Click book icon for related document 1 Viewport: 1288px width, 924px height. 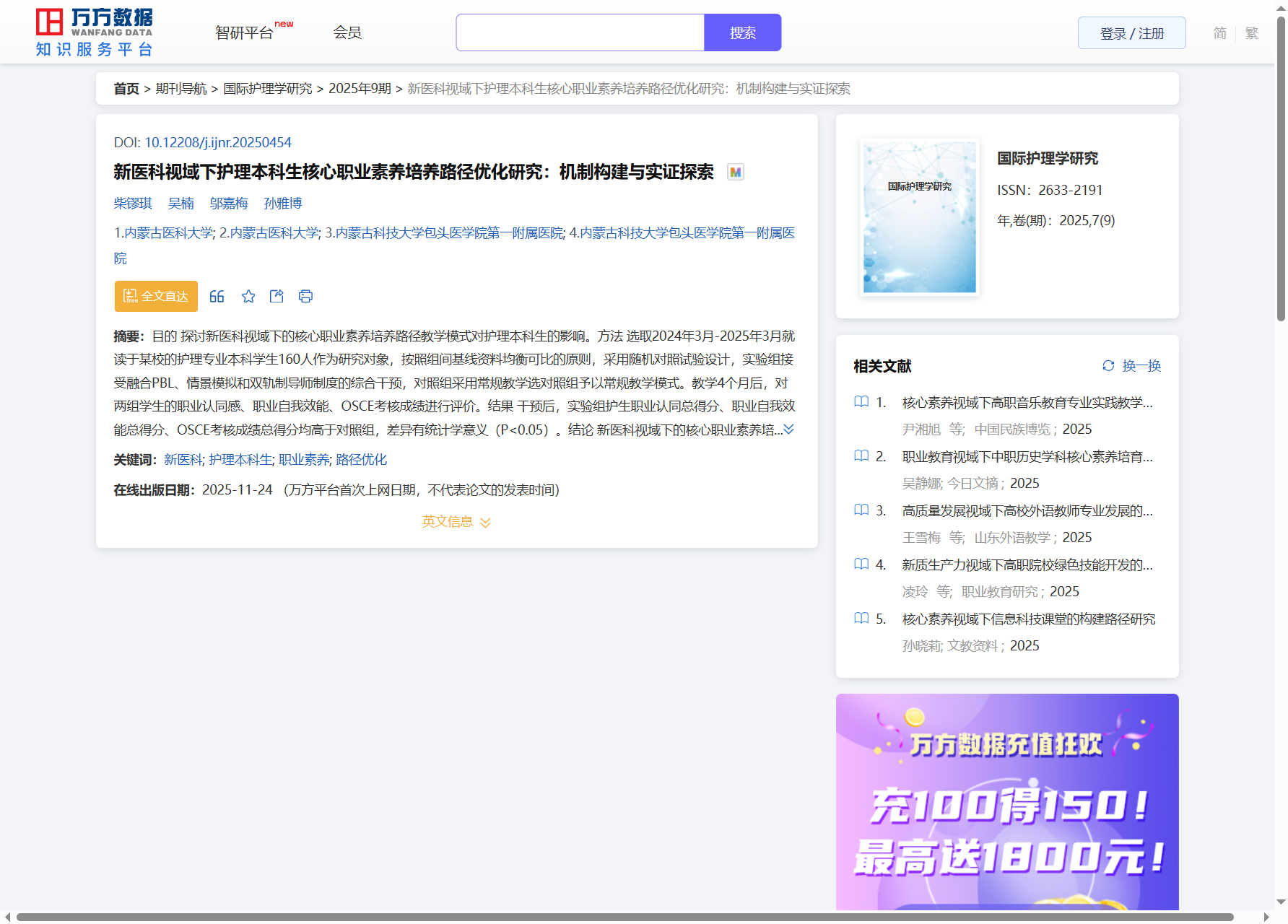[x=861, y=402]
